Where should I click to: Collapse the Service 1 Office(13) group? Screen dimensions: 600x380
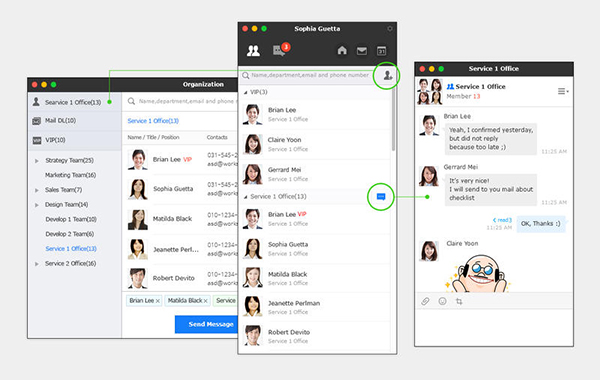[x=245, y=197]
